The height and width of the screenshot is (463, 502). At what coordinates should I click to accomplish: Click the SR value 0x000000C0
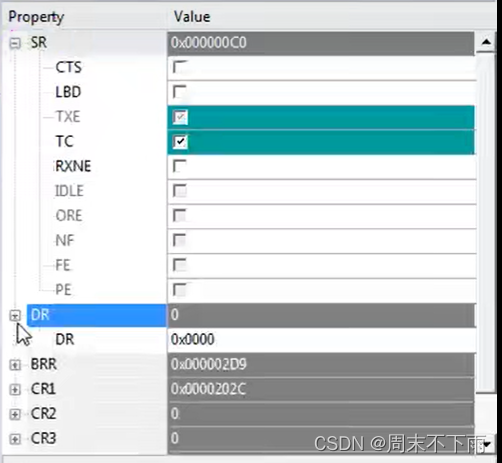(x=209, y=43)
